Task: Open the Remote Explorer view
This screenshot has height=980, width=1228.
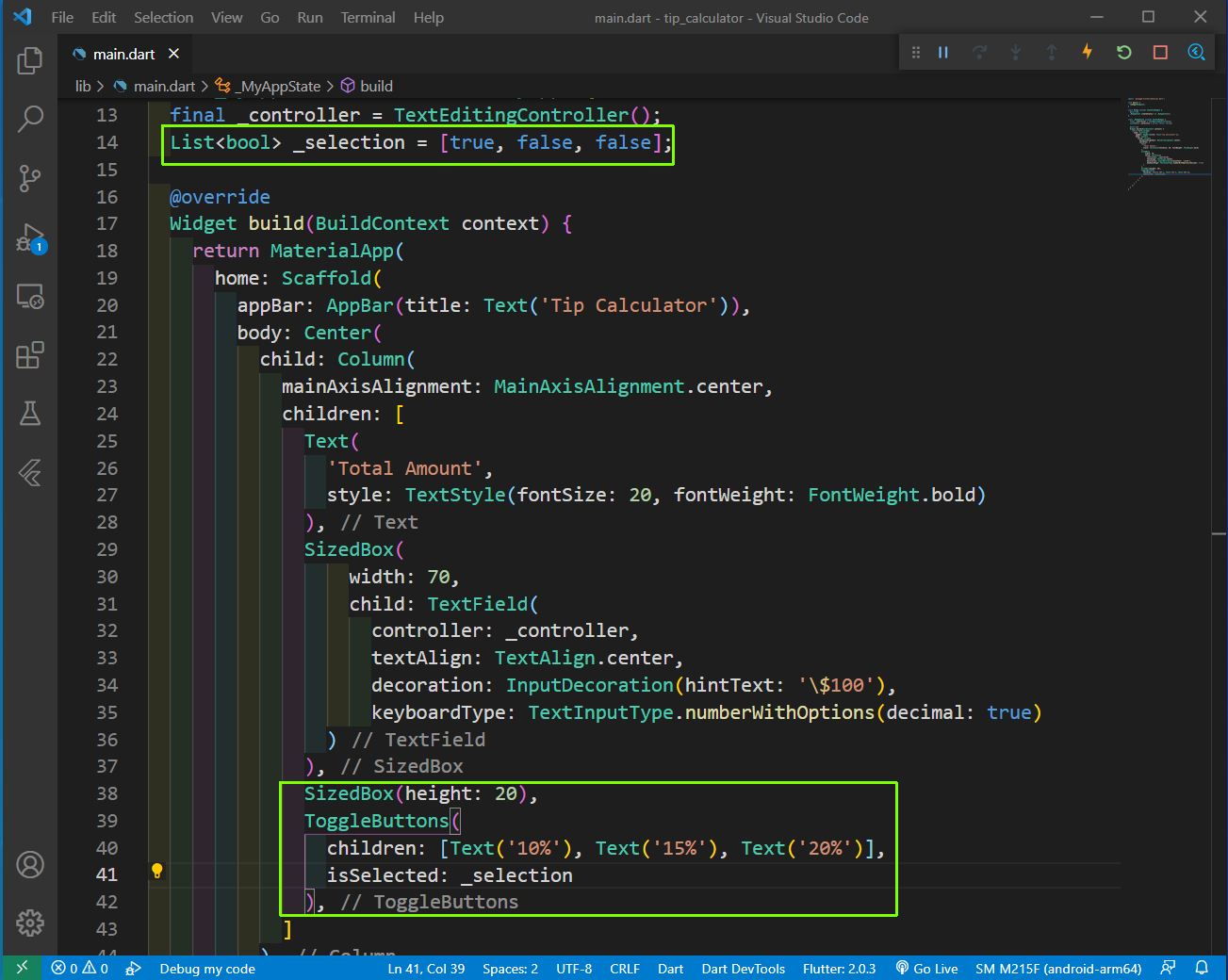Action: coord(30,297)
